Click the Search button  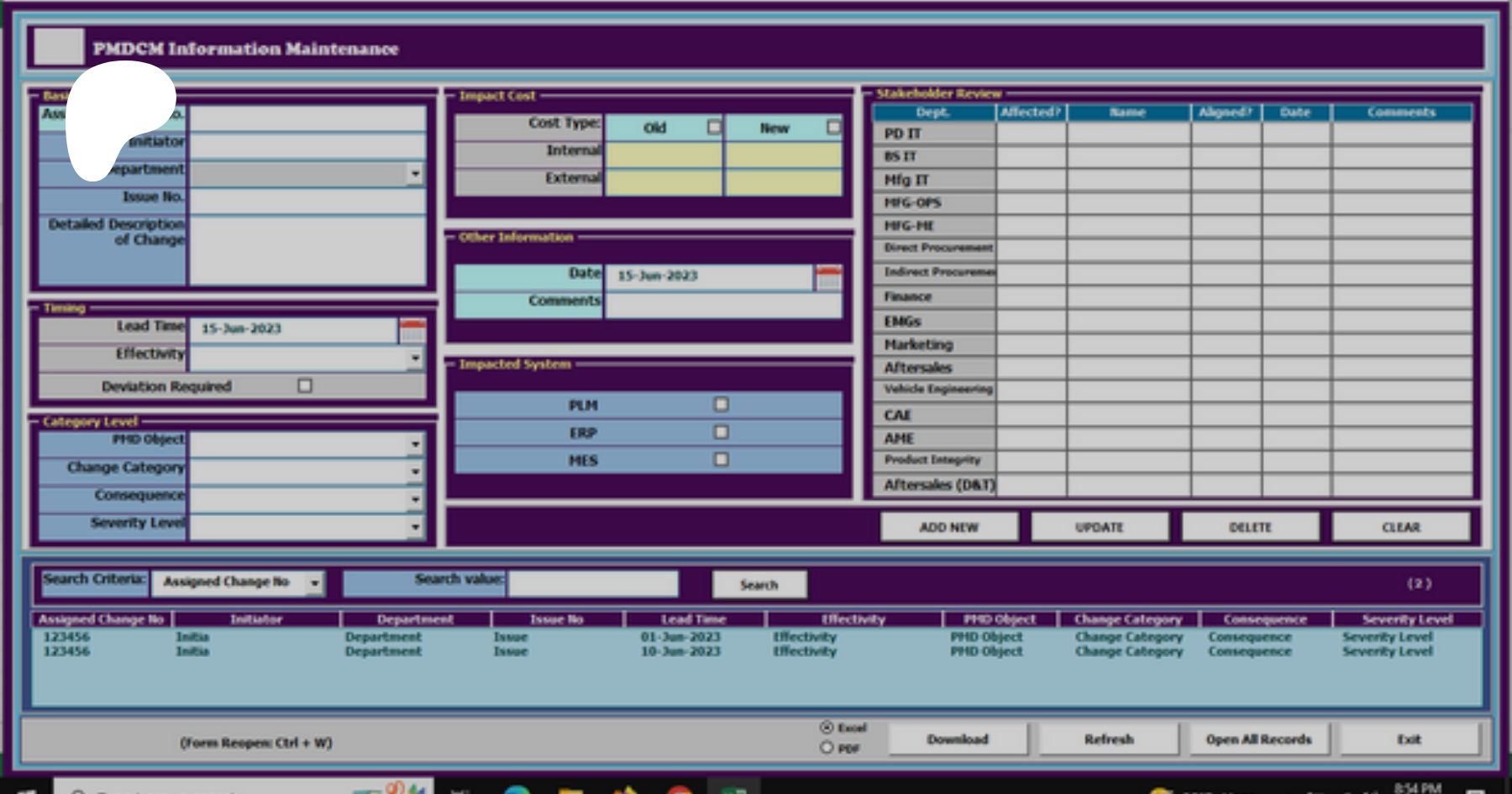tap(759, 584)
